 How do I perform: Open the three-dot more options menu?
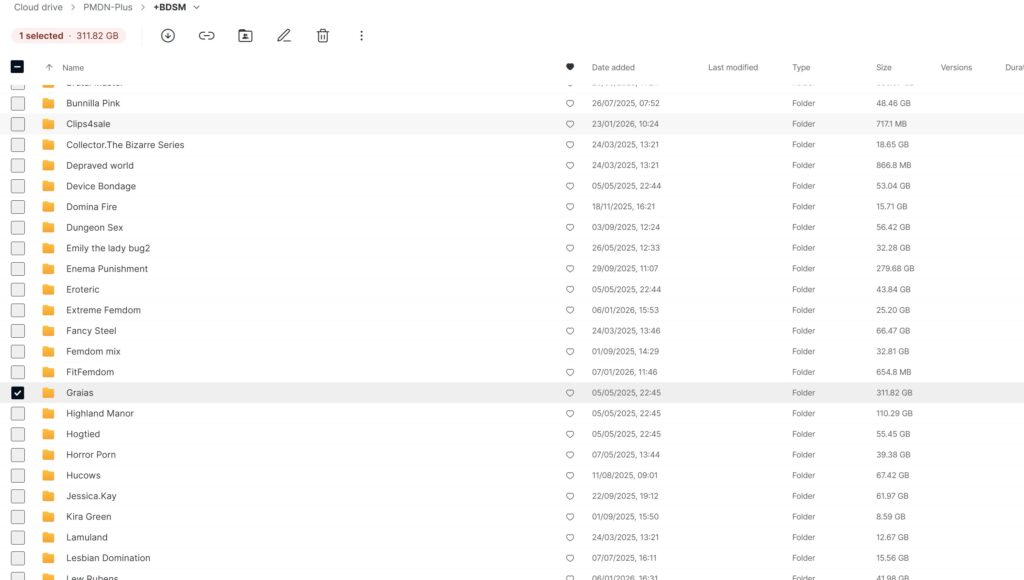click(x=361, y=36)
